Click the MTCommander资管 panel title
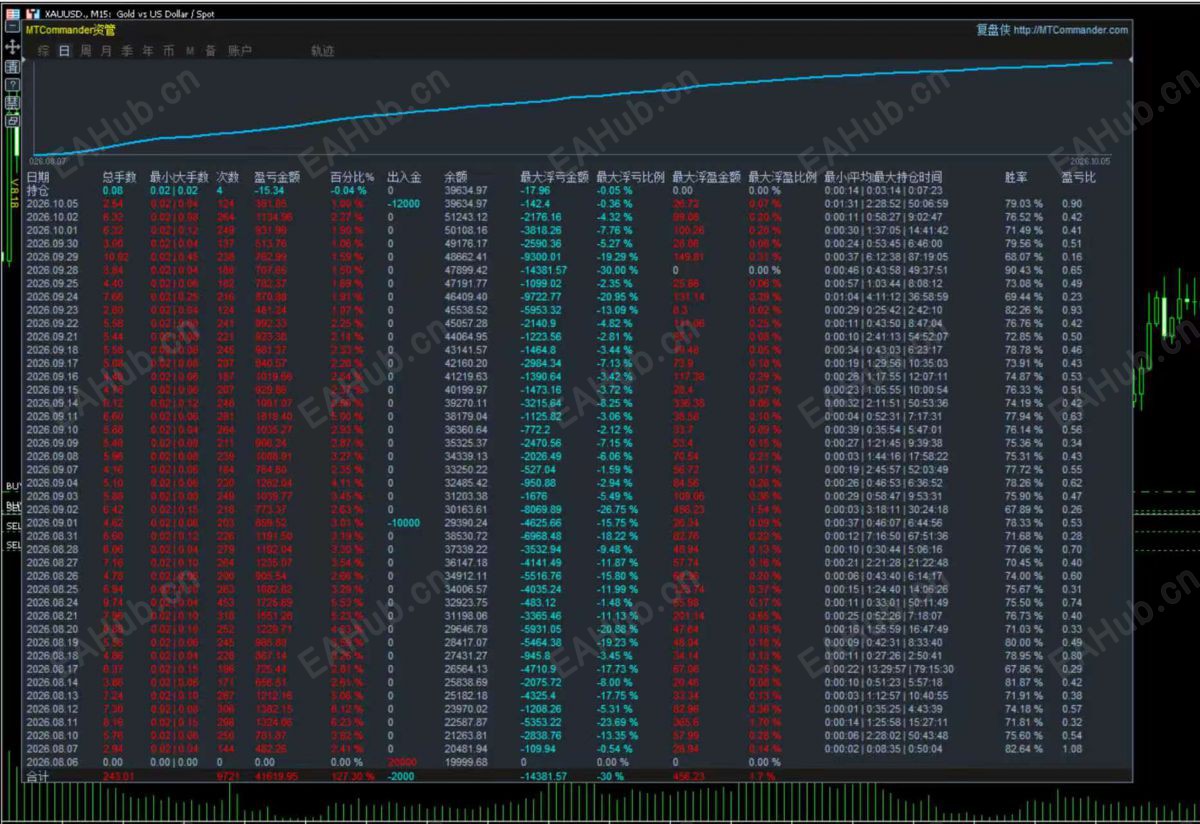This screenshot has width=1200, height=824. pos(70,30)
